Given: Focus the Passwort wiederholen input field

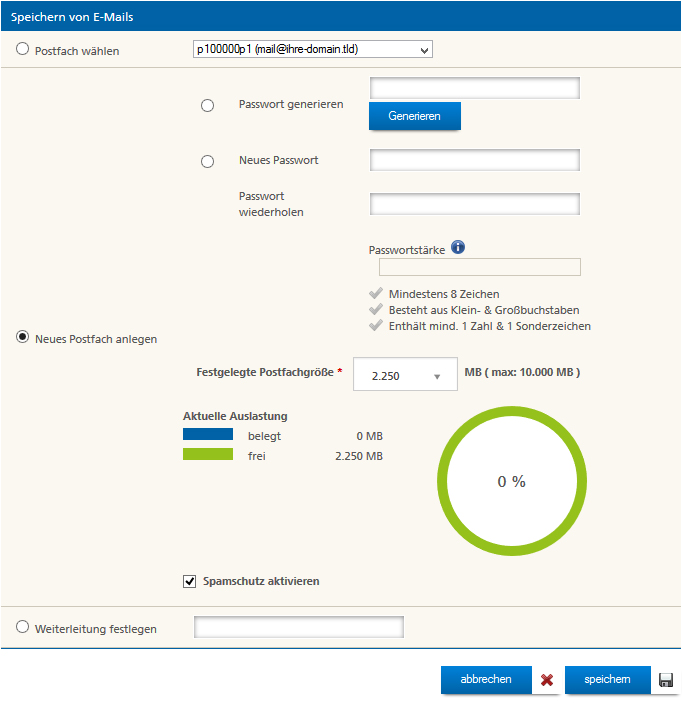Looking at the screenshot, I should 475,204.
